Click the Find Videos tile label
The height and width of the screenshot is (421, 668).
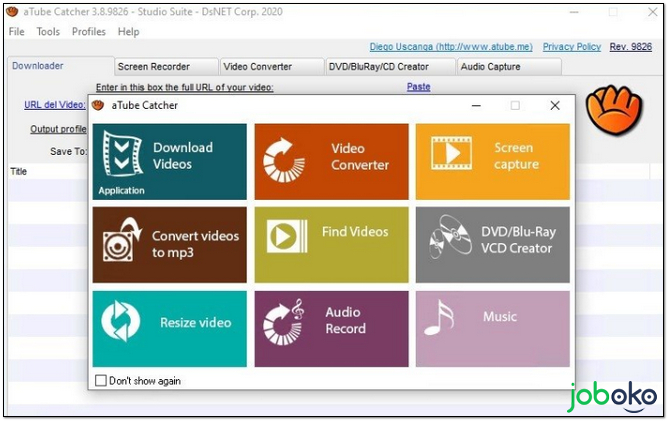(355, 232)
